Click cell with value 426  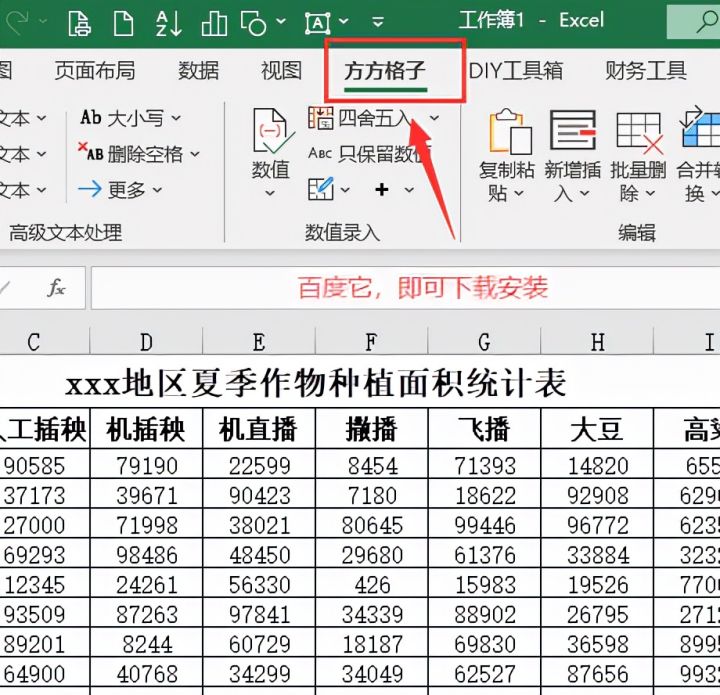click(x=372, y=584)
